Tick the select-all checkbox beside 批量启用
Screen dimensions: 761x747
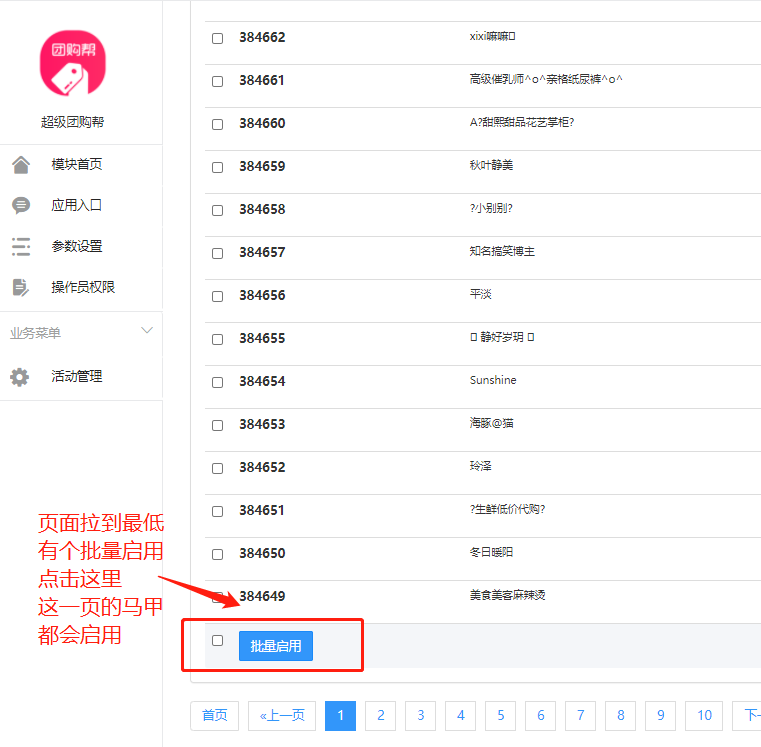point(217,641)
